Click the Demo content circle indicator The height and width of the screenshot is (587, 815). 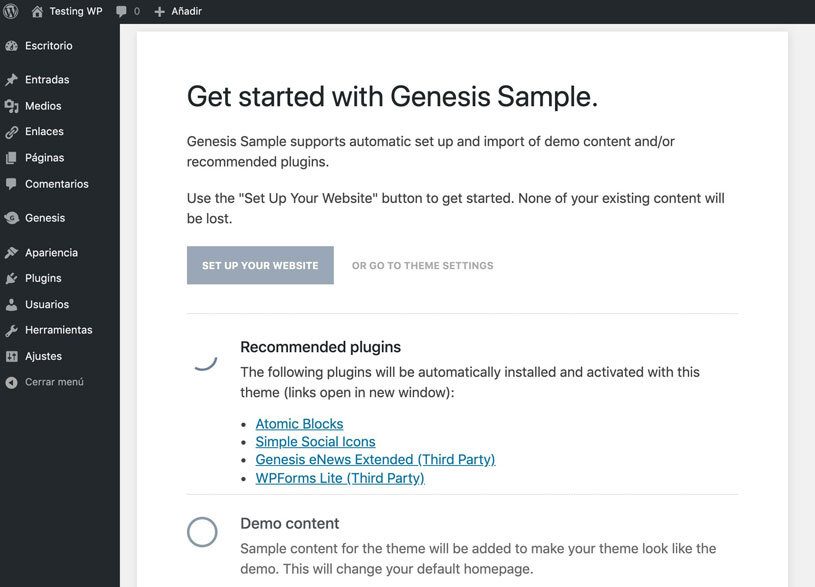(x=202, y=532)
